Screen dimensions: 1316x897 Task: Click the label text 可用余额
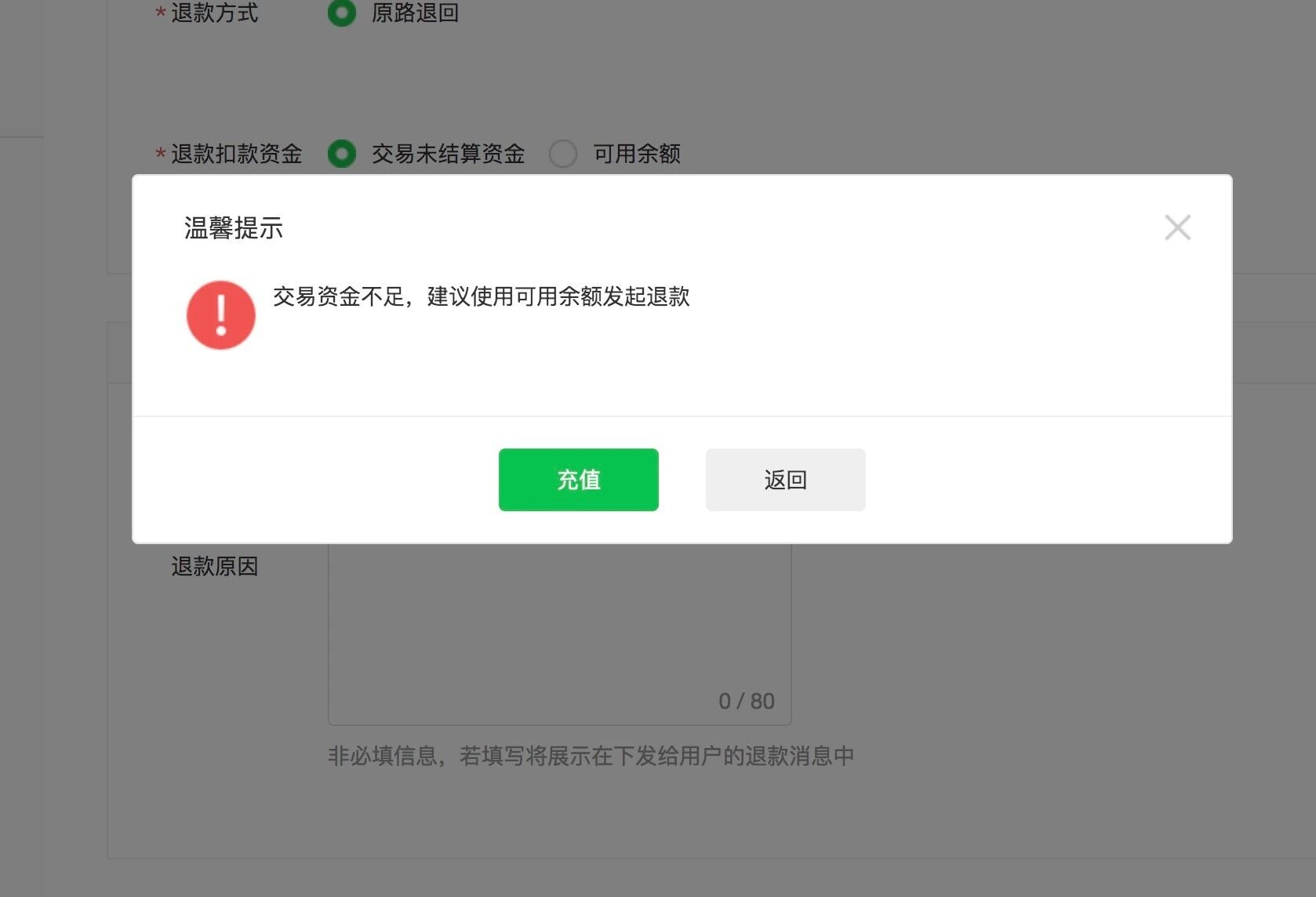pos(637,154)
